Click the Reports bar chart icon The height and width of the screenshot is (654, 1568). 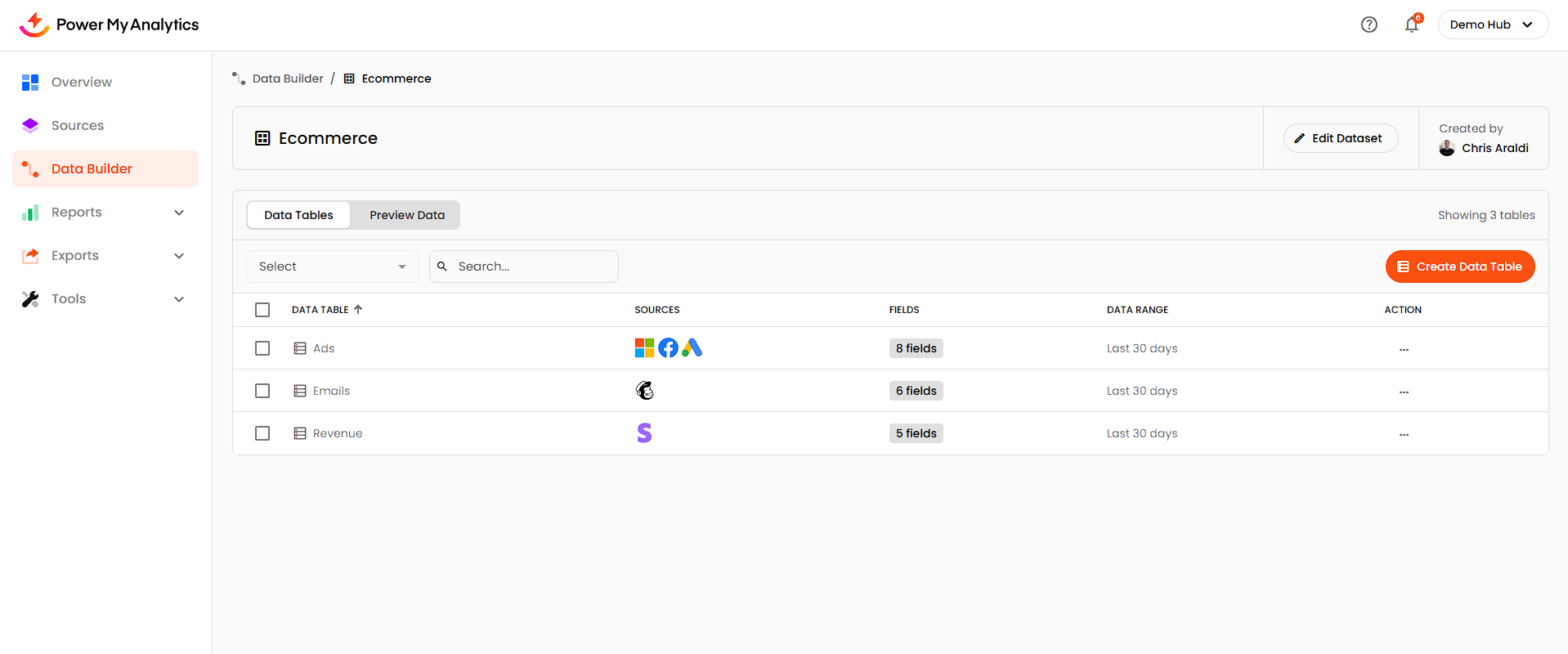[30, 213]
